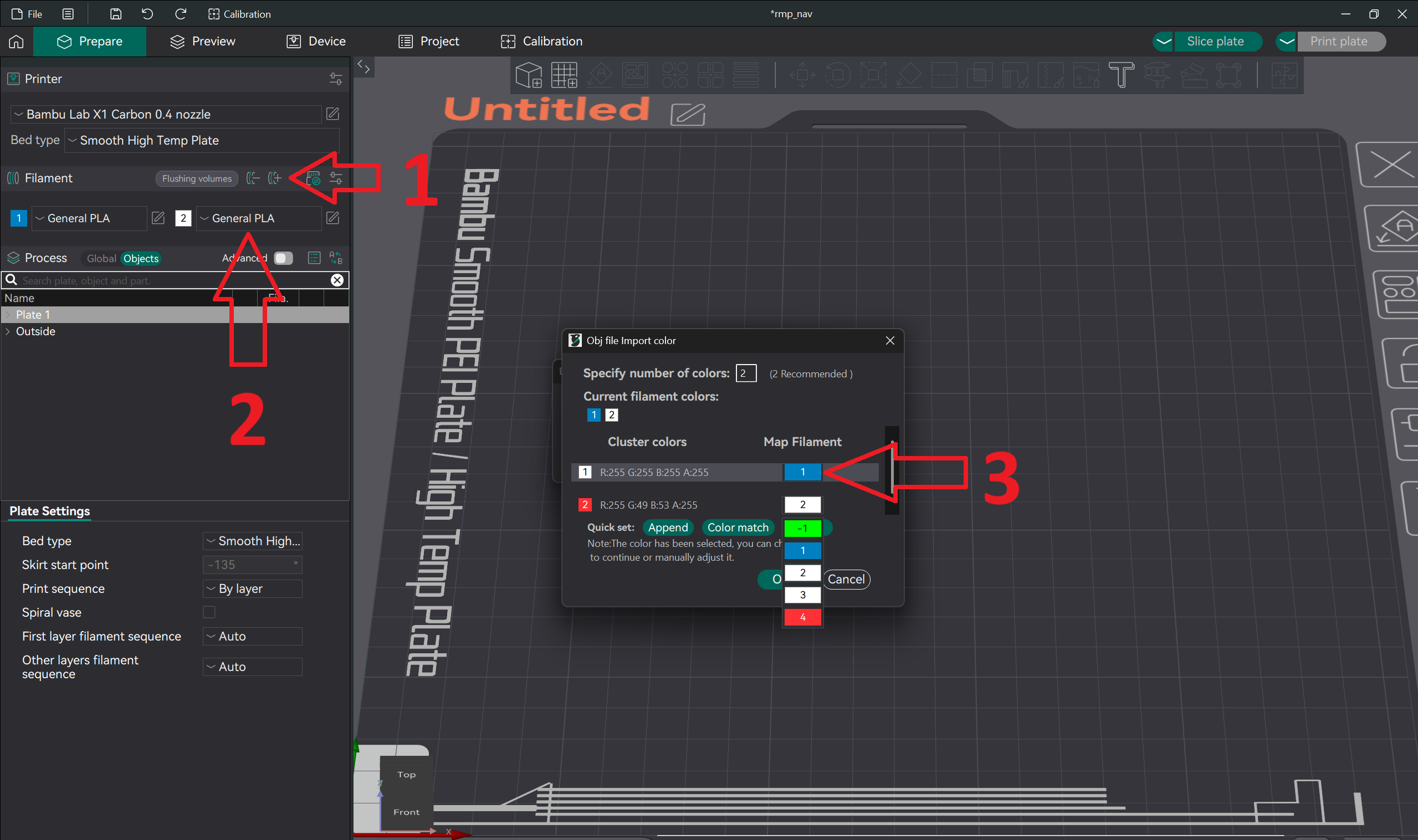The height and width of the screenshot is (840, 1418).
Task: Select the red filament 4 swatch
Action: click(802, 617)
